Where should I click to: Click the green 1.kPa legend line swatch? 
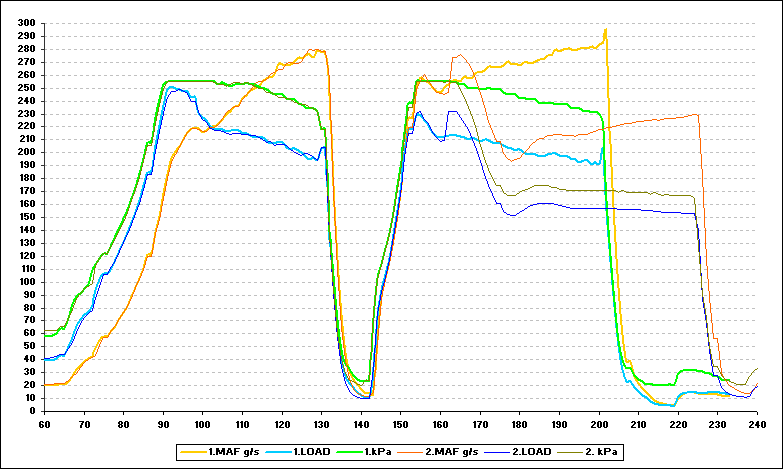pos(350,452)
